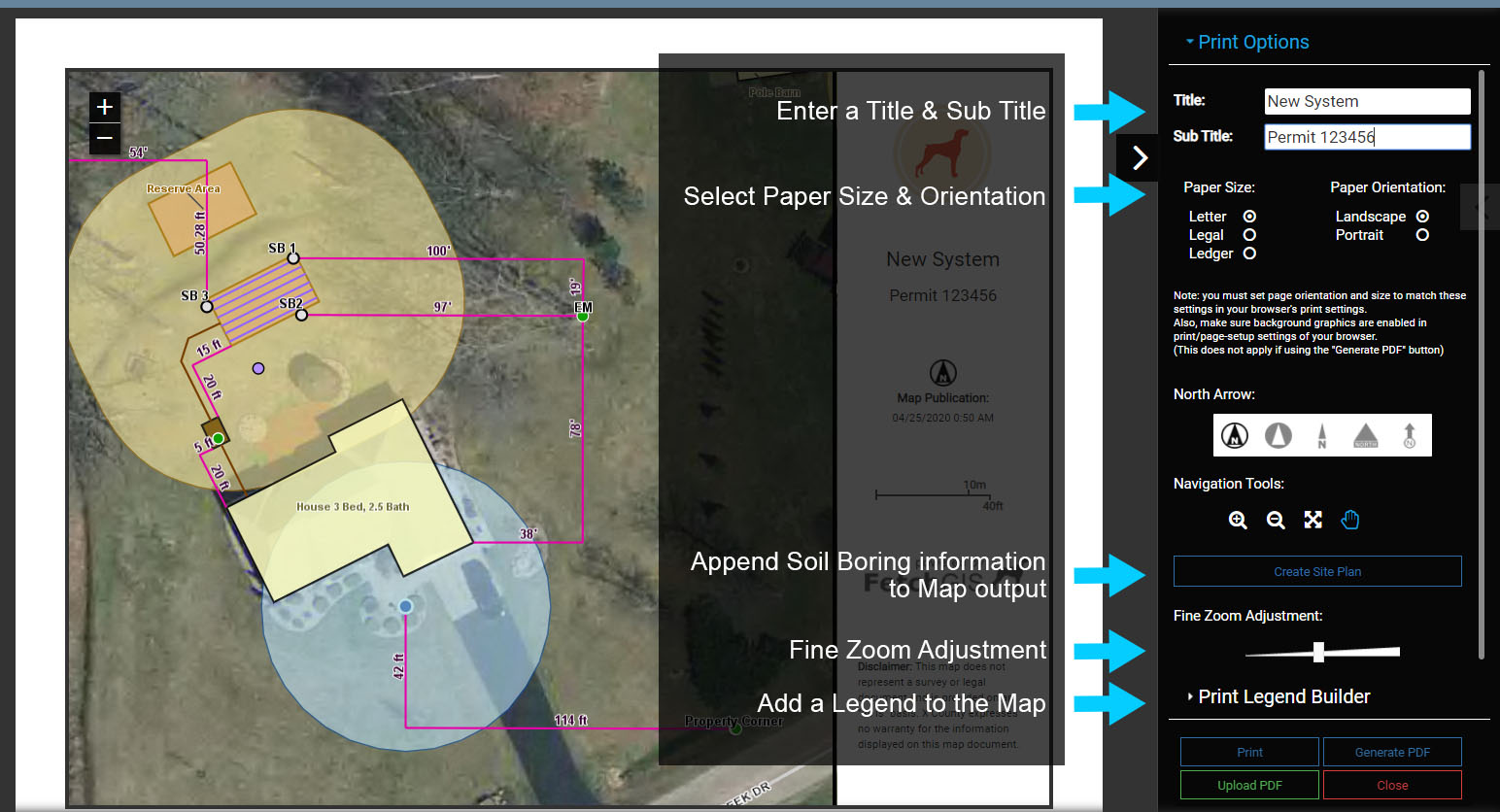The height and width of the screenshot is (812, 1500).
Task: Click the right chevron panel toggle arrow
Action: coord(1140,157)
